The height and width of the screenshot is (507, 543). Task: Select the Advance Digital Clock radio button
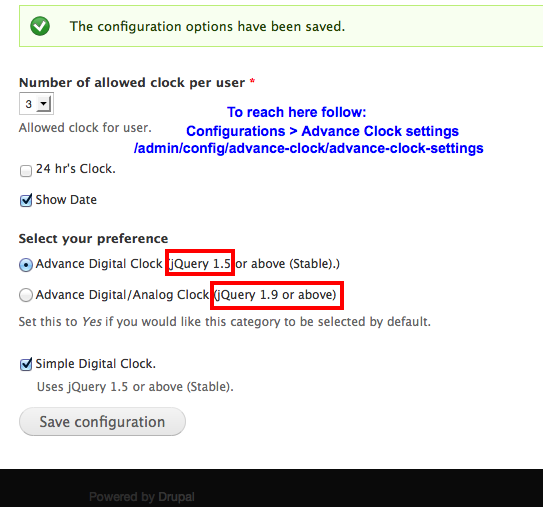(26, 265)
